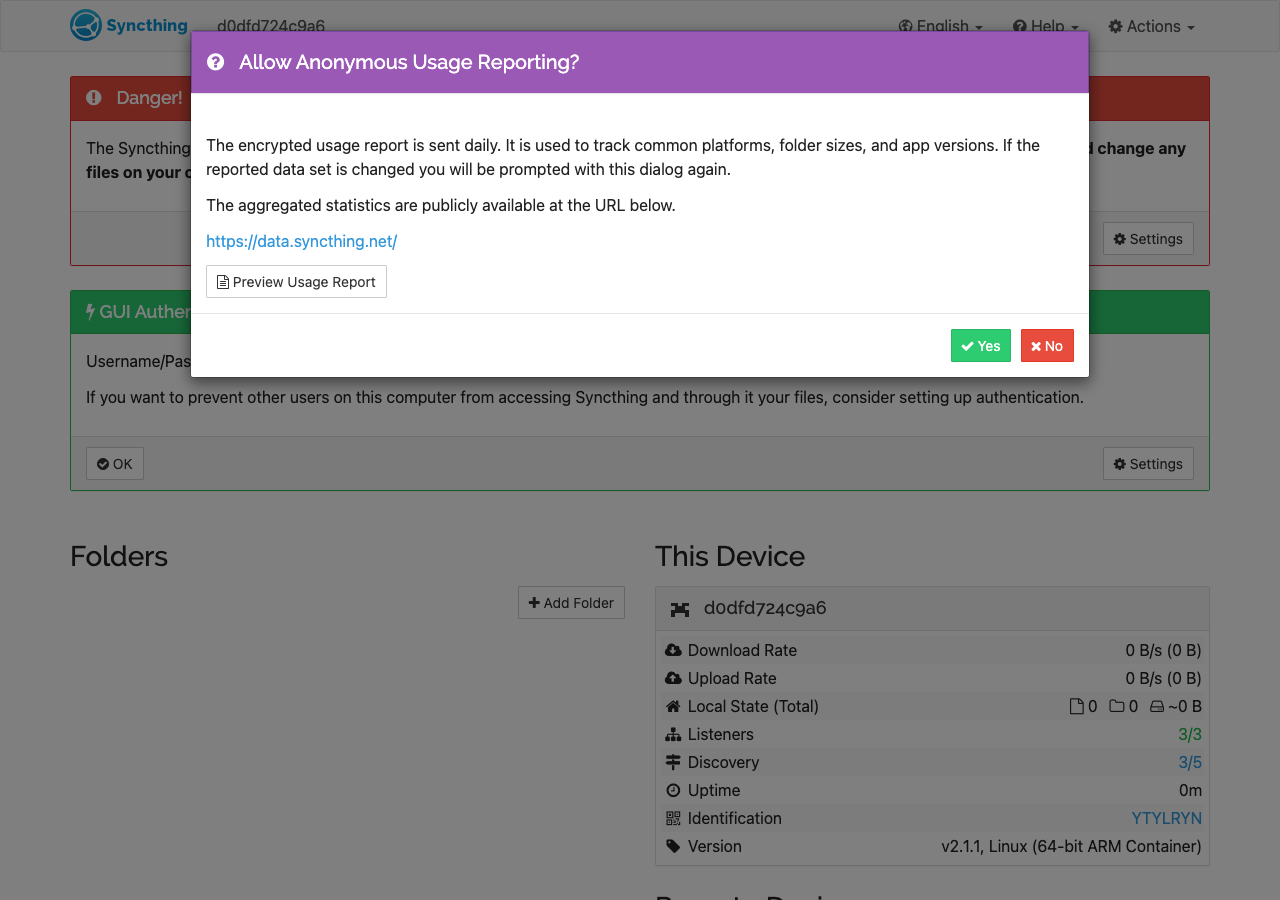Screen dimensions: 1280x900
Task: Click the Upload Rate value "0 B/s (0 B)"
Action: (x=1164, y=678)
